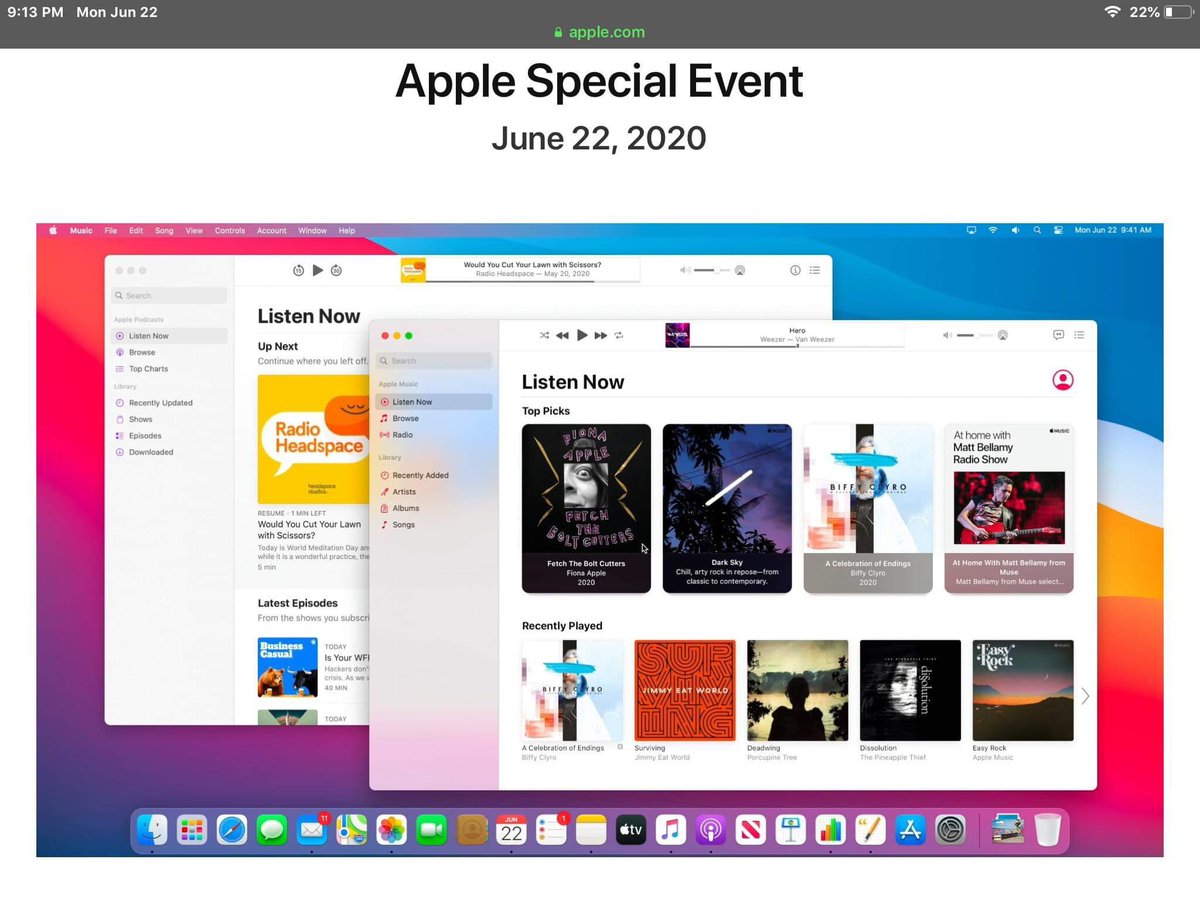The width and height of the screenshot is (1200, 900).
Task: Adjust Podcasts window volume slider
Action: [713, 270]
